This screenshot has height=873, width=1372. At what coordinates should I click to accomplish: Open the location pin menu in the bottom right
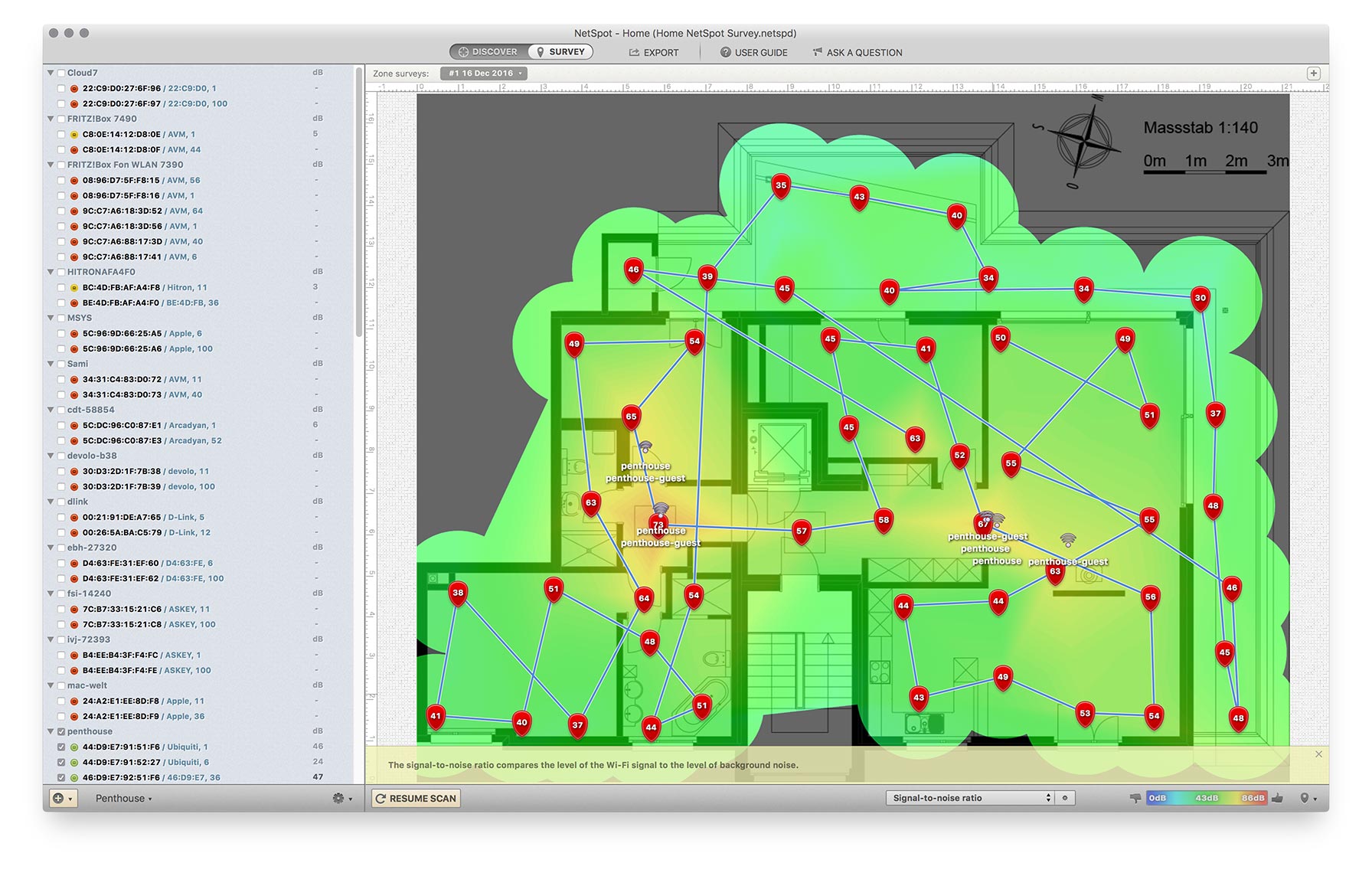[x=1308, y=798]
